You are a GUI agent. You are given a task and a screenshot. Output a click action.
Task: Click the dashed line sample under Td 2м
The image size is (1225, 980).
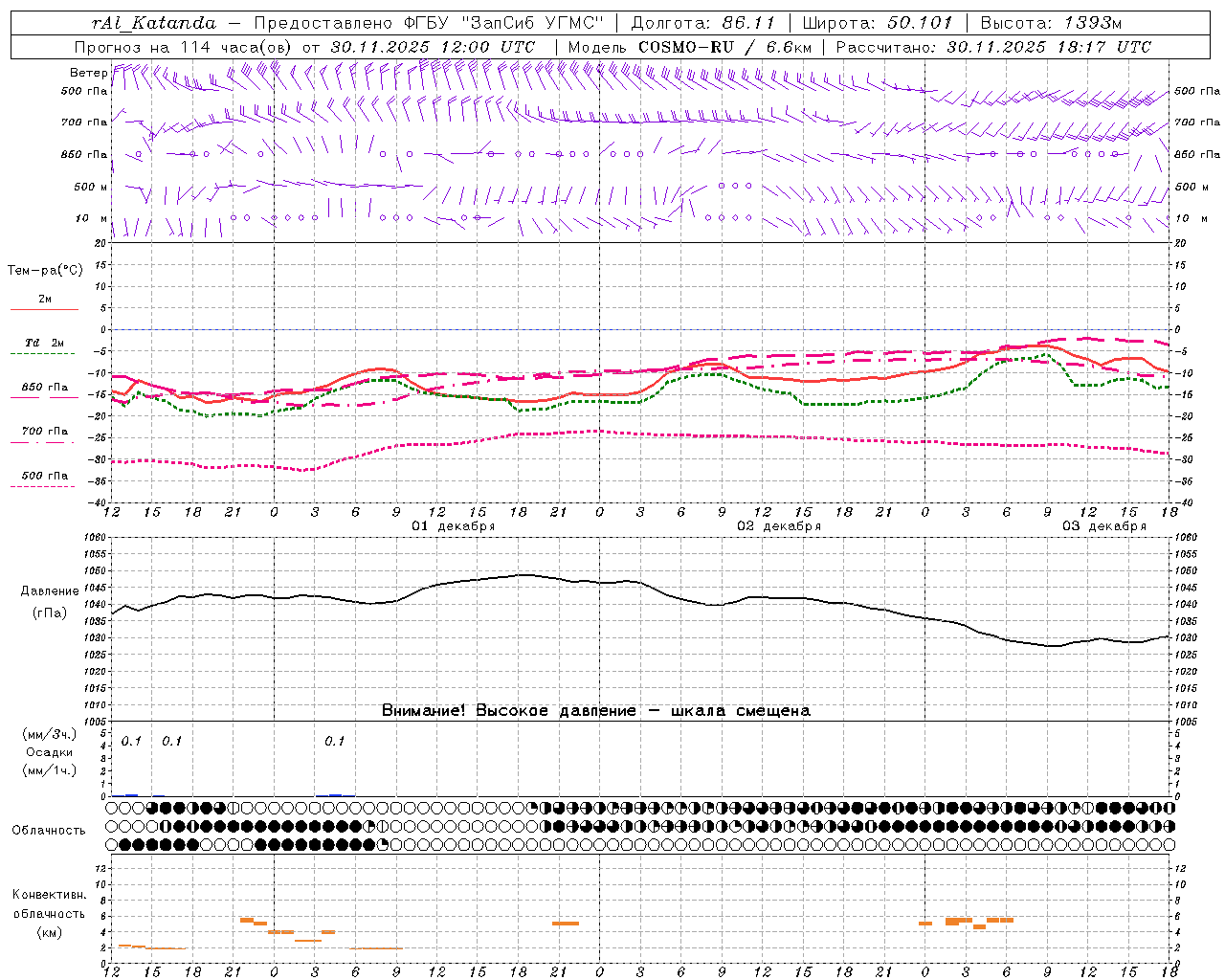(43, 354)
